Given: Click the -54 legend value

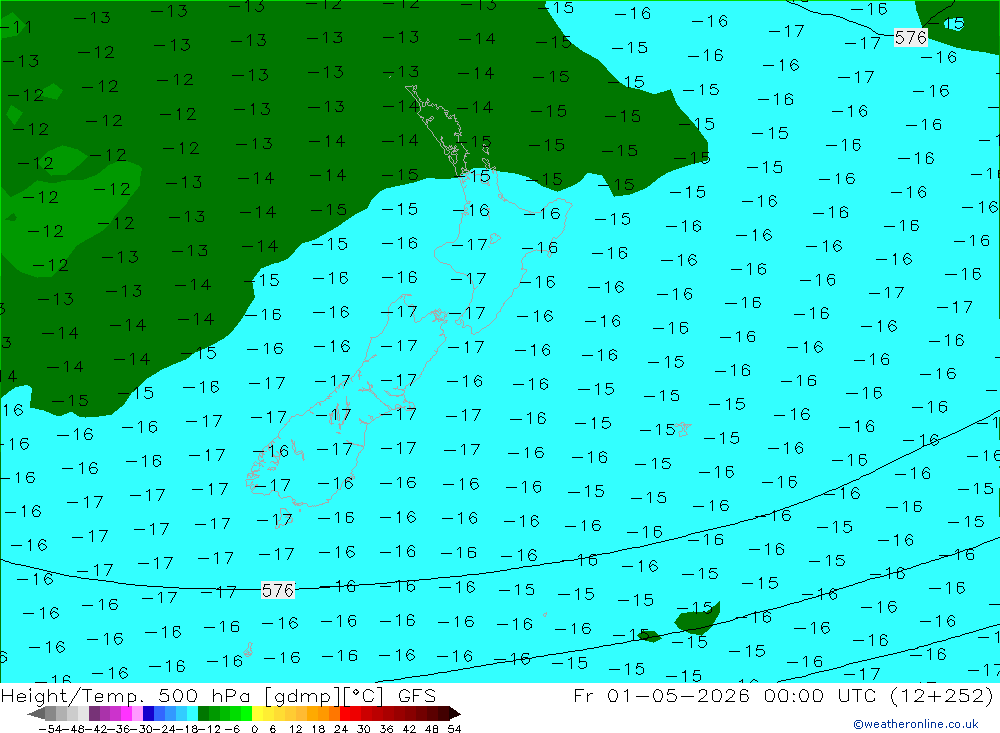Looking at the screenshot, I should tap(50, 729).
